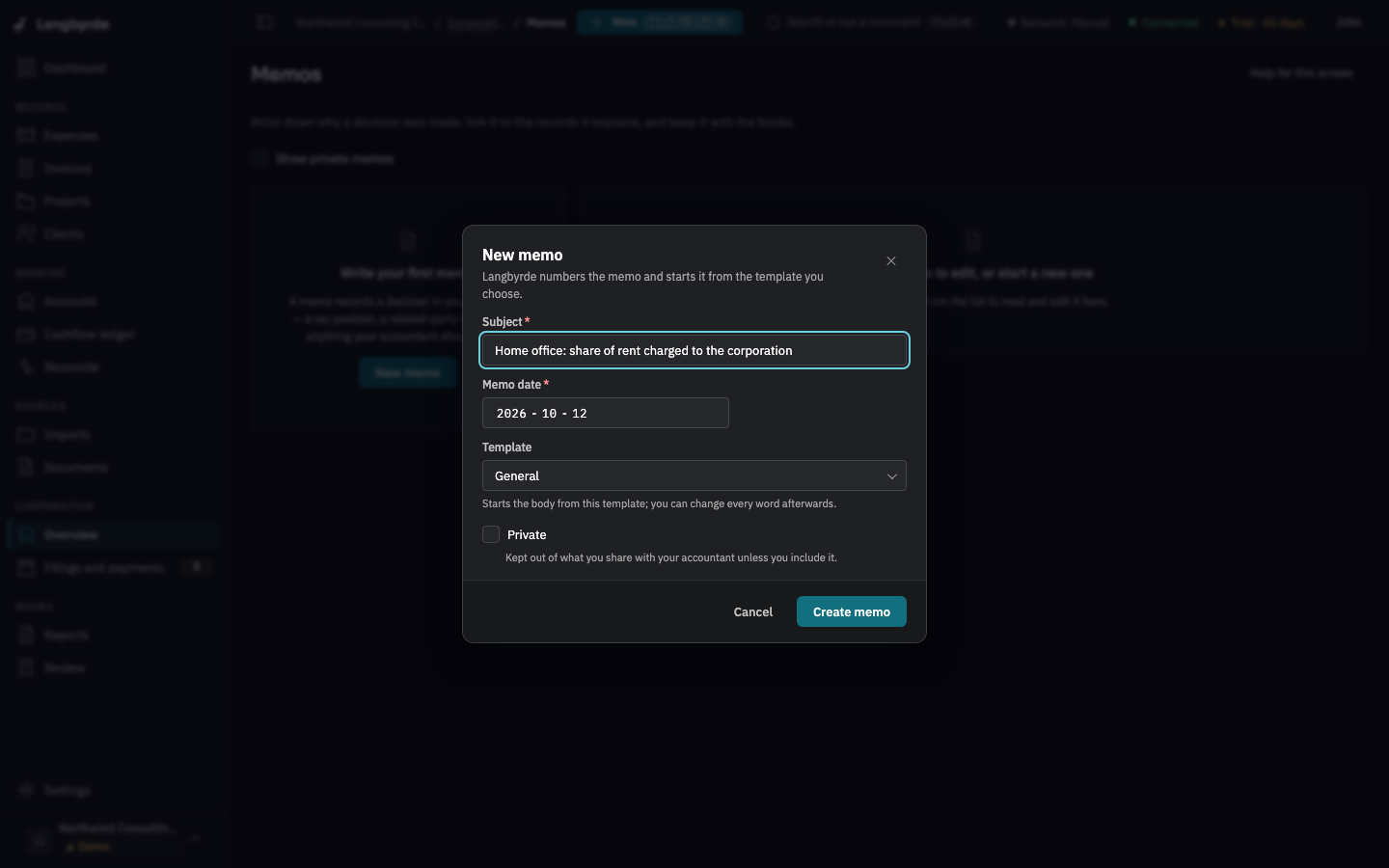
Task: Open the Template dropdown showing General
Action: [x=694, y=475]
